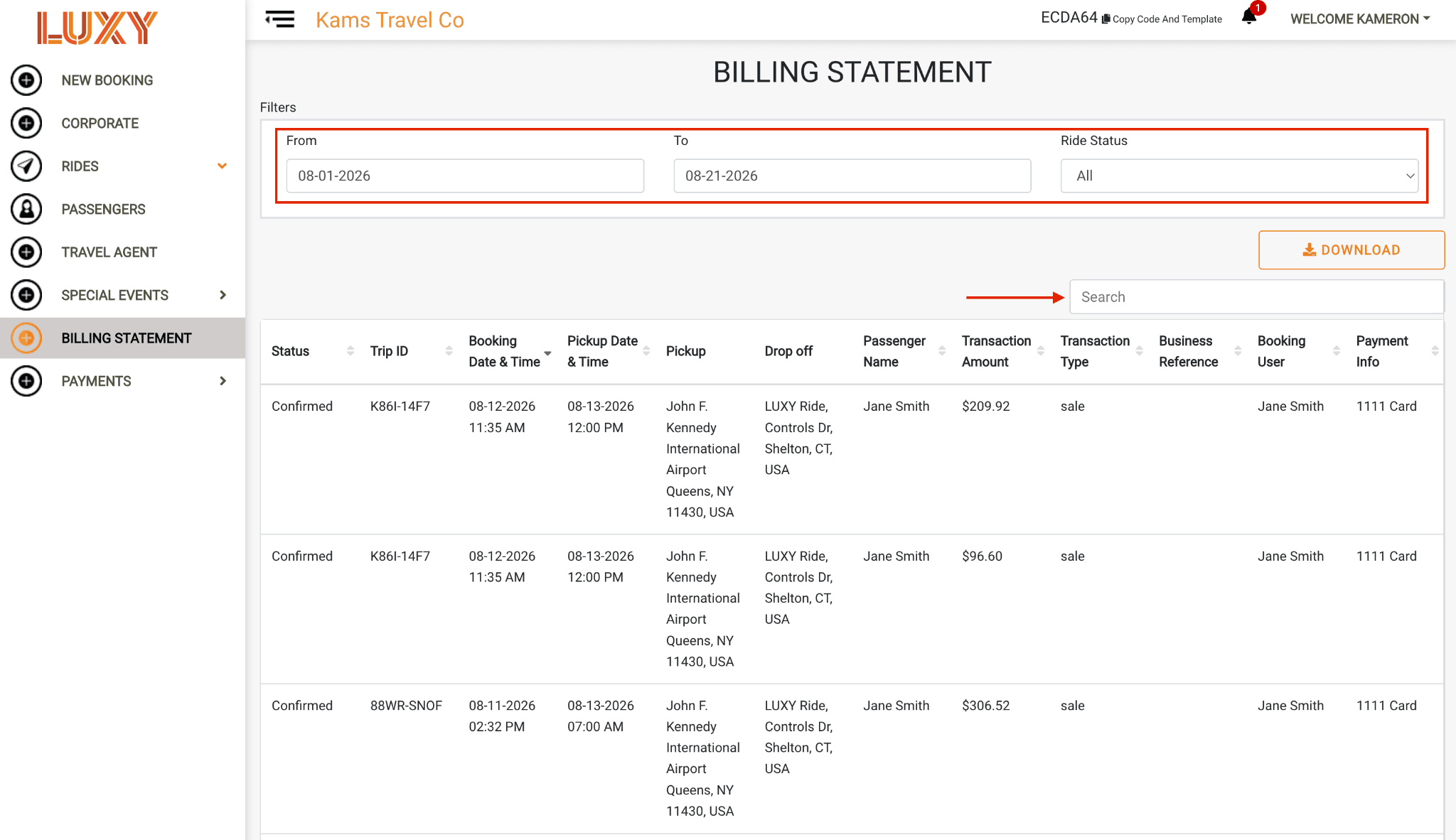Screen dimensions: 1456x840
Task: Click Copy Code And Template link
Action: tap(1167, 19)
